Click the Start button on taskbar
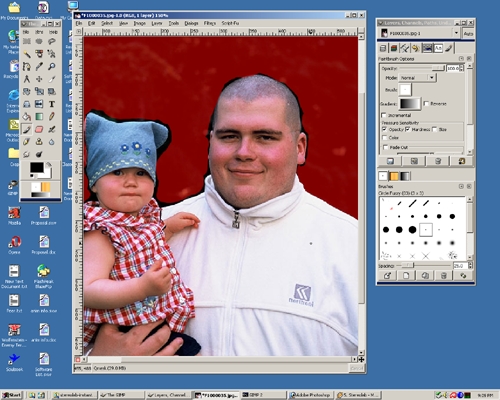This screenshot has width=500, height=400. (12, 395)
